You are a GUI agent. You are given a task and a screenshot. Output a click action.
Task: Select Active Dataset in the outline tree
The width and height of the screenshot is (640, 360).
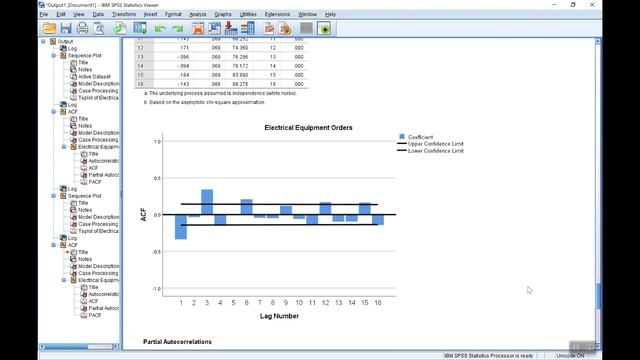coord(94,76)
